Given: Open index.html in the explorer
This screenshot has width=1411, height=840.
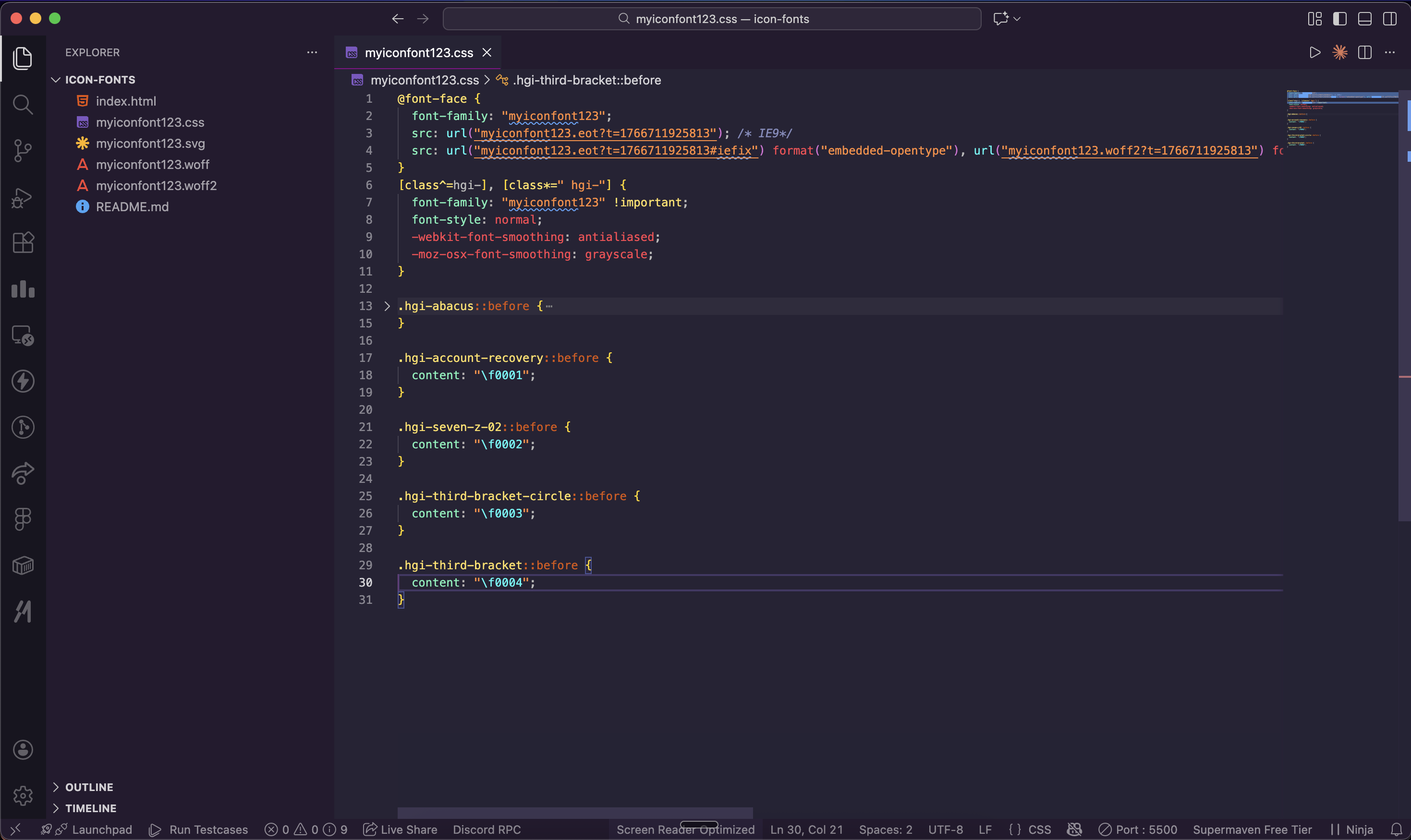Looking at the screenshot, I should pos(126,101).
